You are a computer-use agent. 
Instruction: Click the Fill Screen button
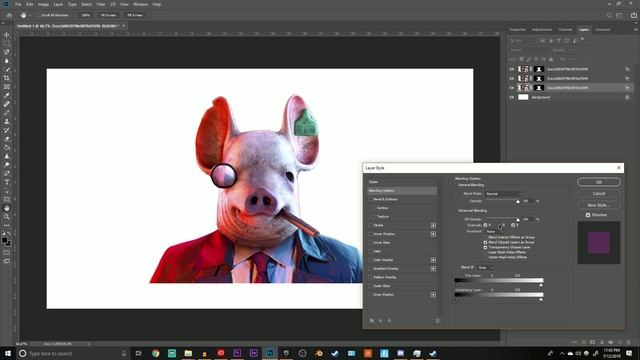click(135, 15)
